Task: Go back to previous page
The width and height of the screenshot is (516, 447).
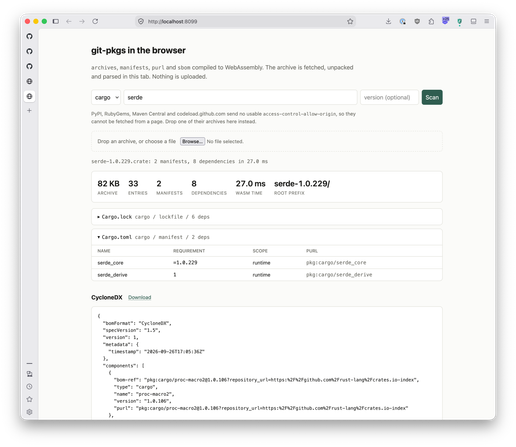Action: [x=69, y=21]
